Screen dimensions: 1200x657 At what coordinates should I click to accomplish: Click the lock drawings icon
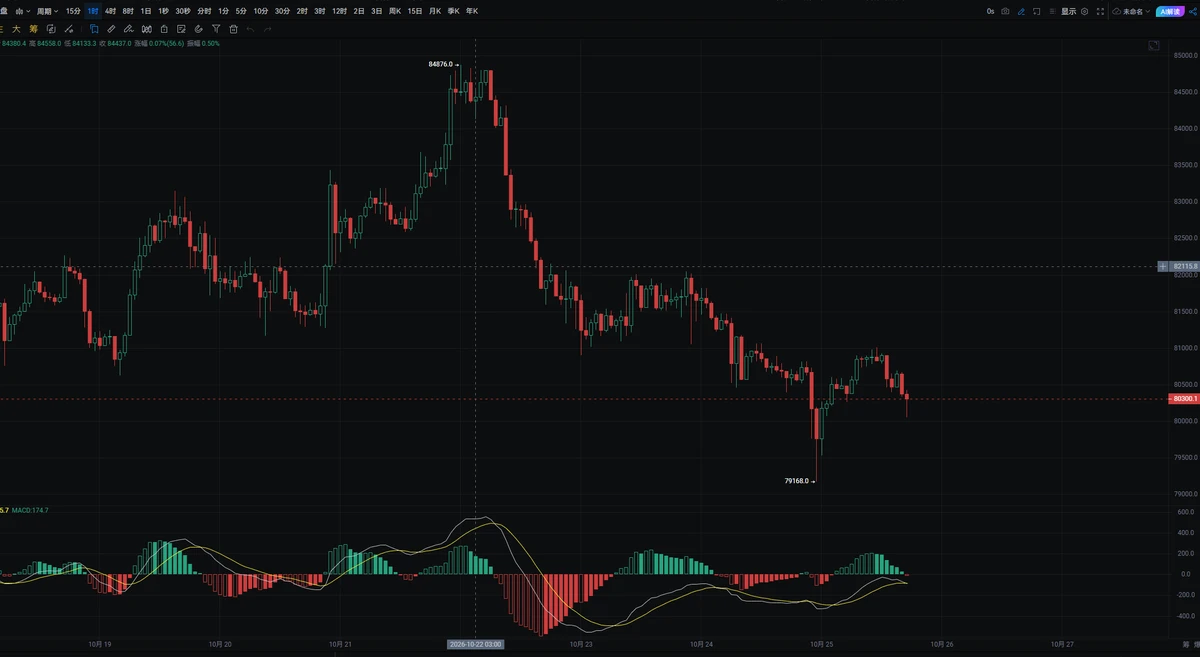click(164, 29)
